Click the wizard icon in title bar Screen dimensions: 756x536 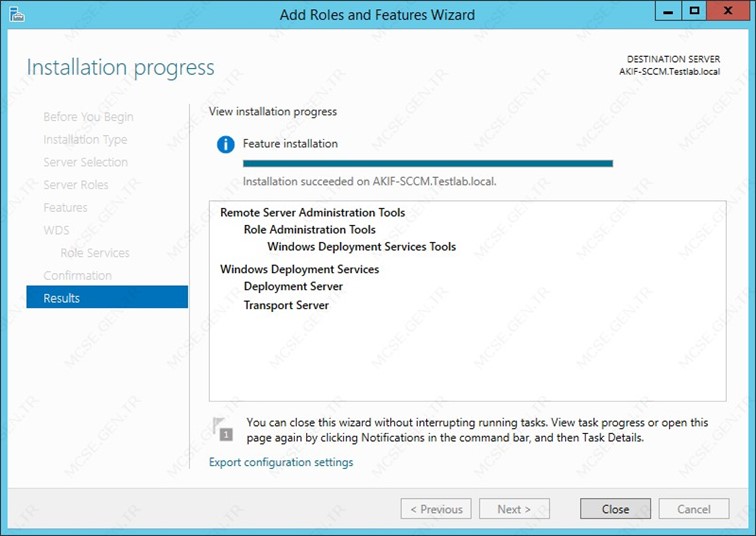[x=17, y=14]
